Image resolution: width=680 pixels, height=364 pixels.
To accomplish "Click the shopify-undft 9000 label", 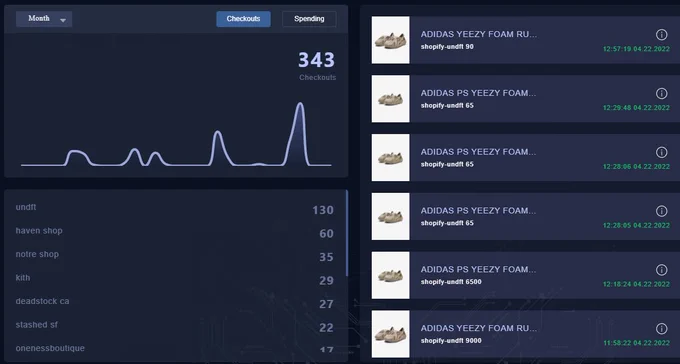I will (451, 341).
